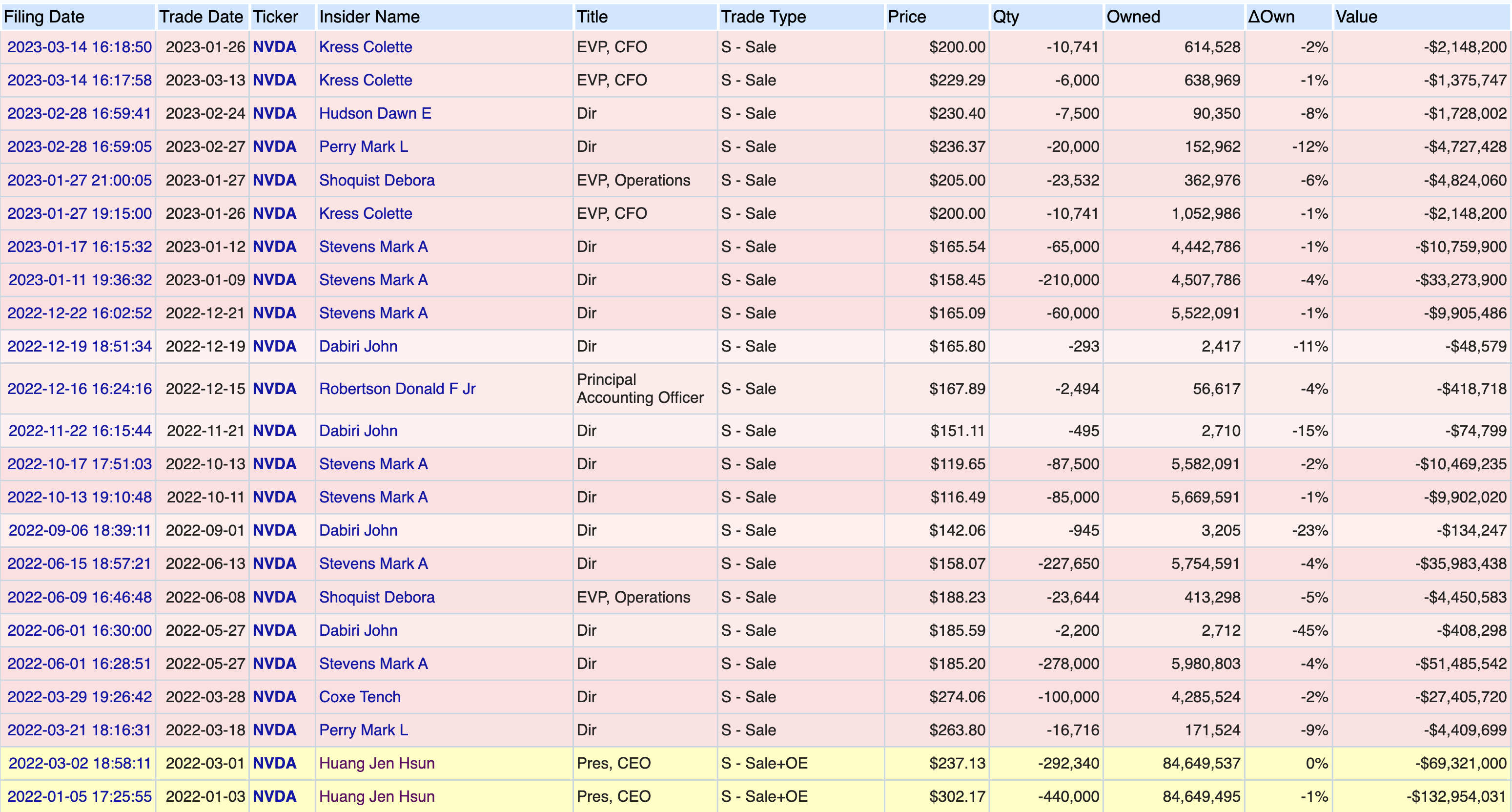Click NVDA ticker on the first row
The height and width of the screenshot is (812, 1512).
pyautogui.click(x=274, y=47)
